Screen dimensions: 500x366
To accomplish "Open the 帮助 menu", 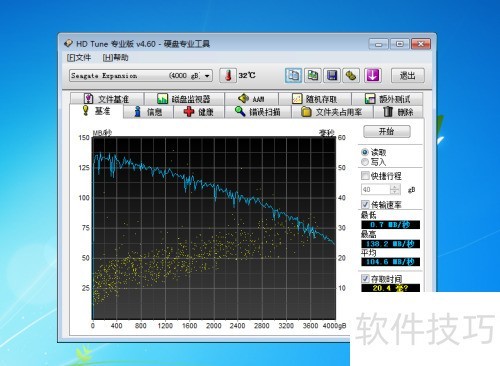I will click(x=115, y=58).
